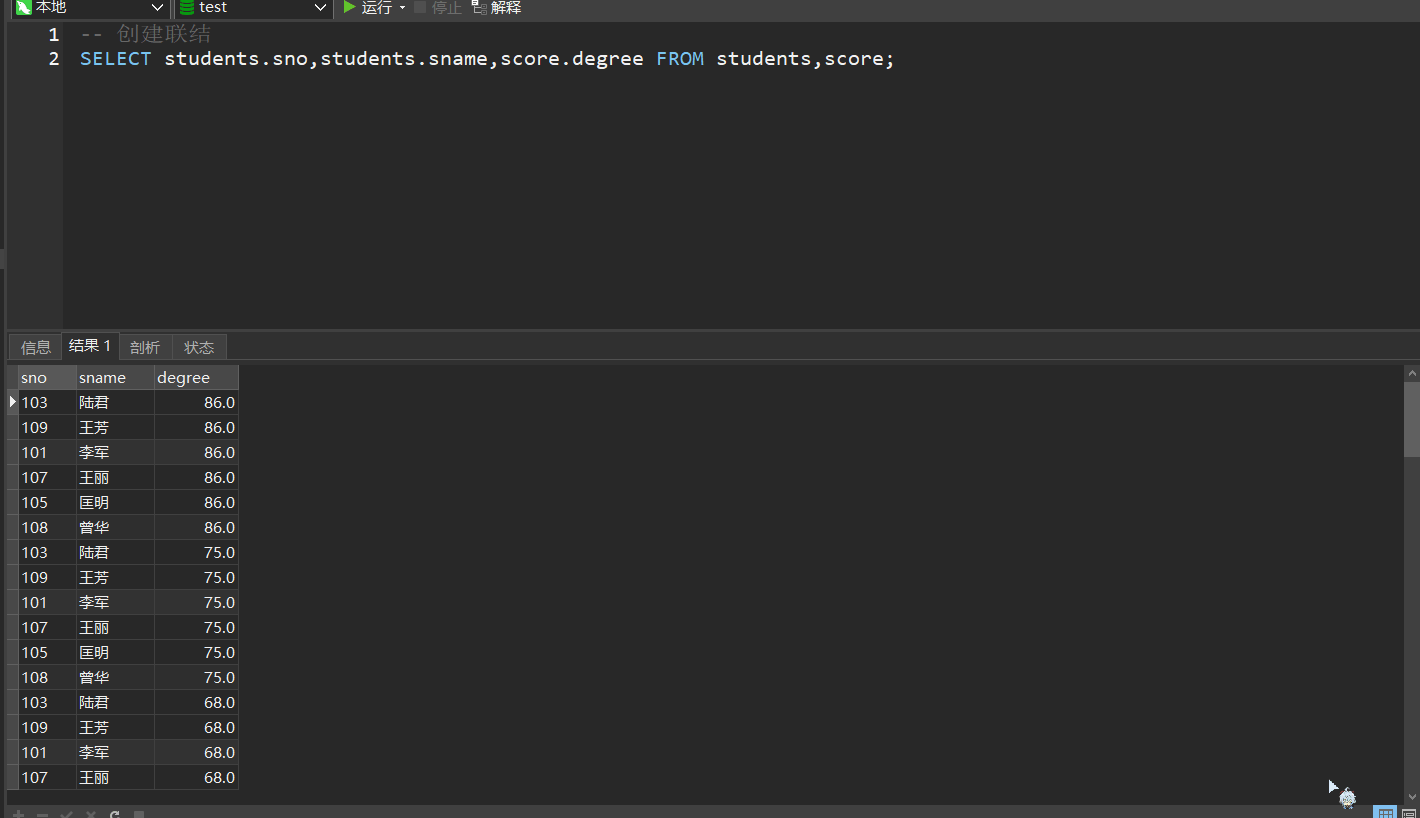Select 匡明 cell in the 75.0 row
Image resolution: width=1420 pixels, height=818 pixels.
click(115, 653)
